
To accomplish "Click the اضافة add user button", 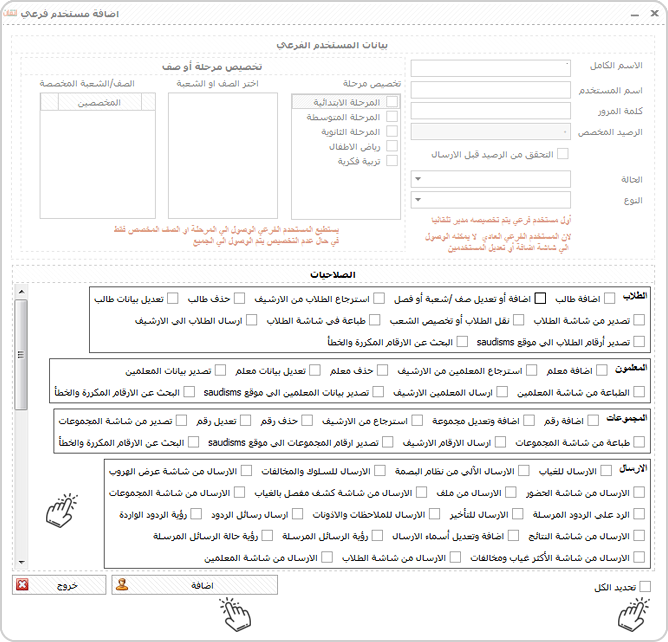I will (x=195, y=585).
